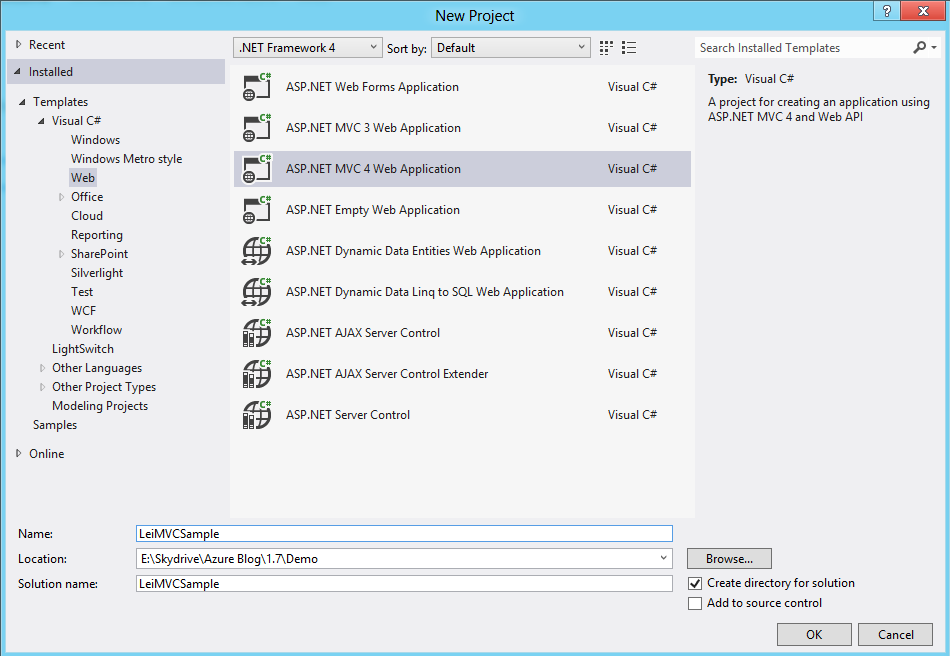Close the New Project dialog

tap(923, 11)
